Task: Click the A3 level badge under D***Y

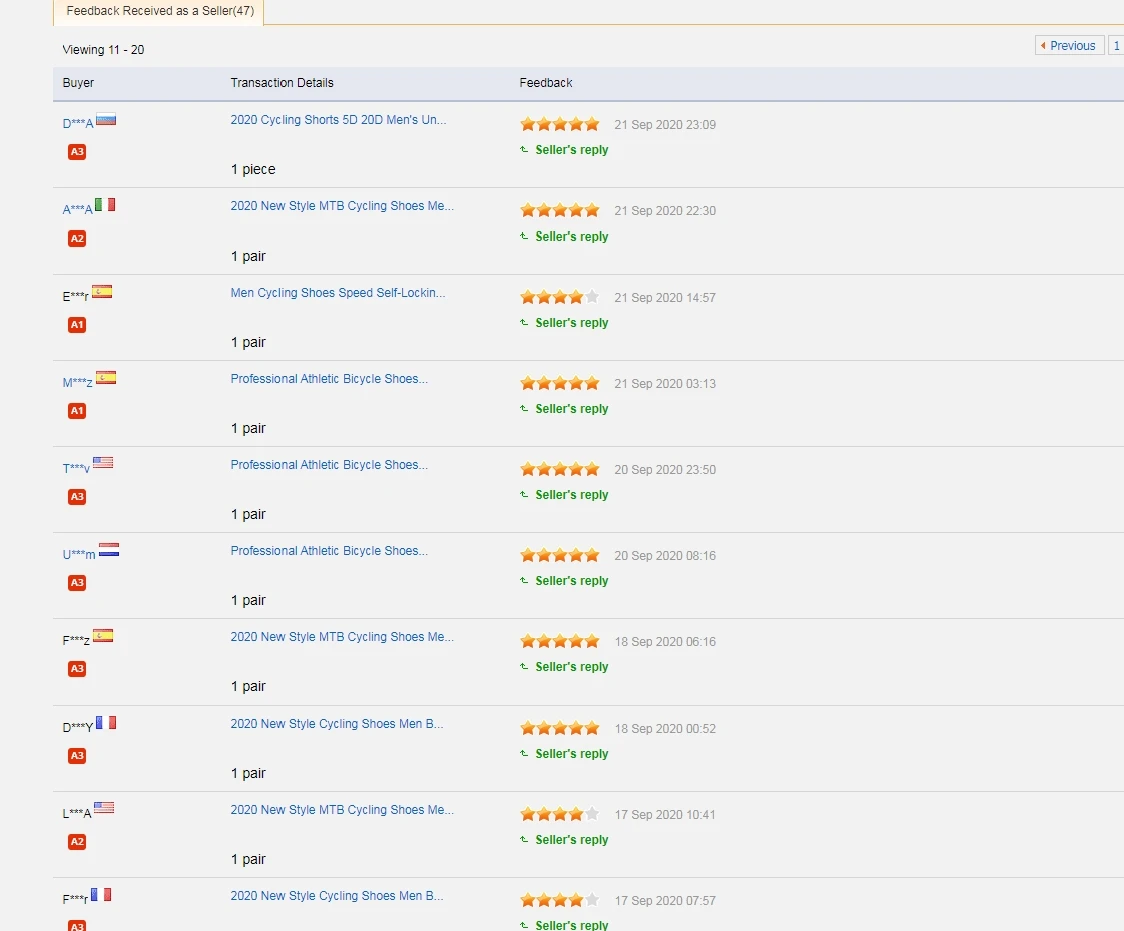Action: pos(77,755)
